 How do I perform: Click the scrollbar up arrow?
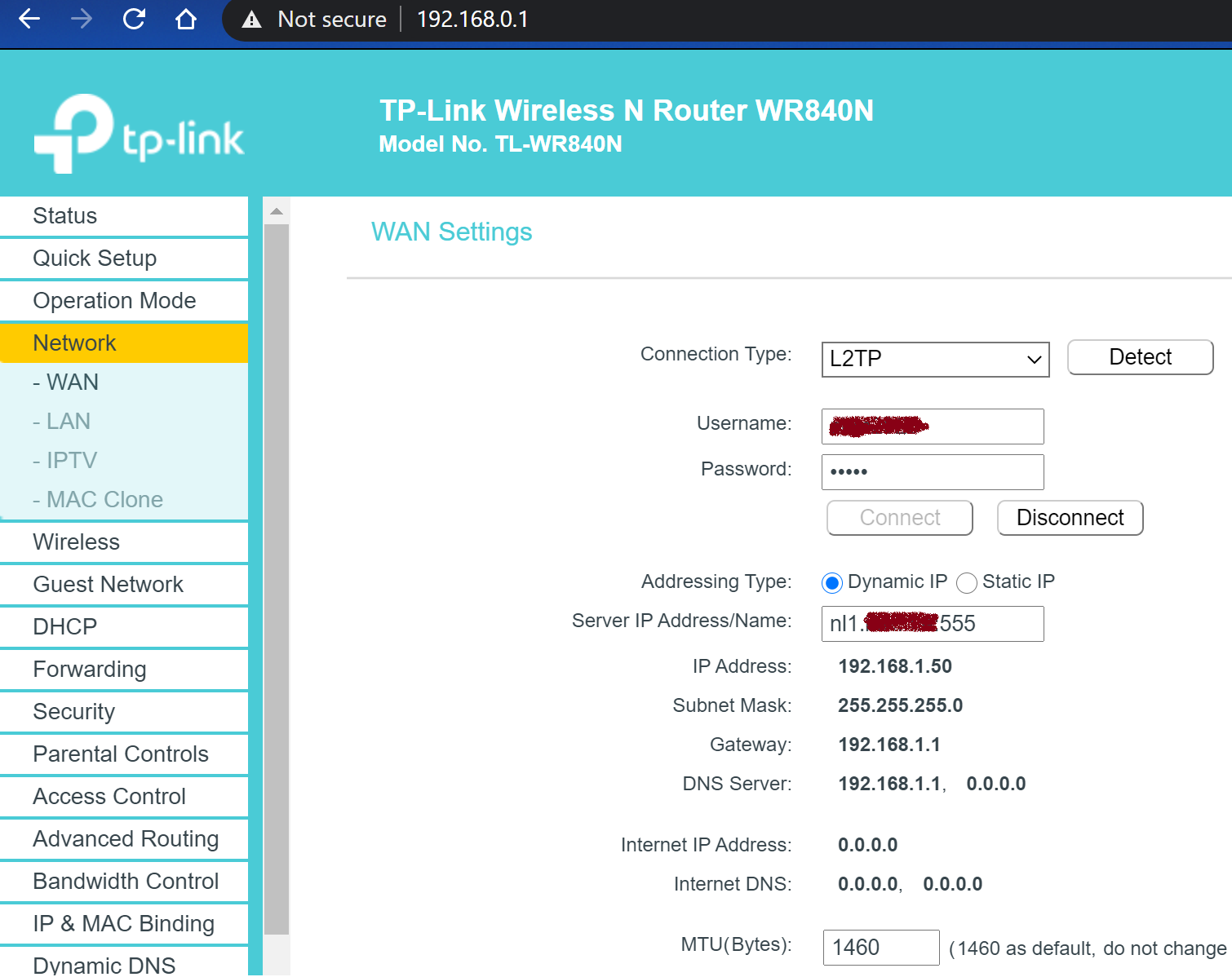[x=277, y=210]
